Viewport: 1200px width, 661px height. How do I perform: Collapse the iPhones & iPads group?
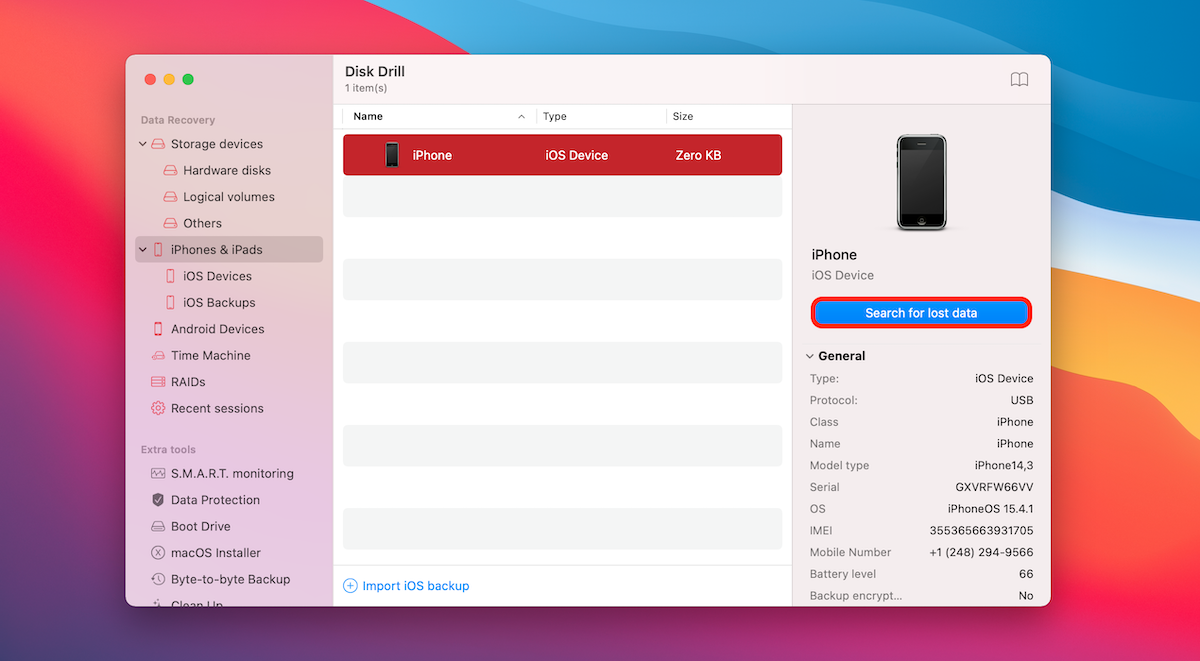[143, 250]
